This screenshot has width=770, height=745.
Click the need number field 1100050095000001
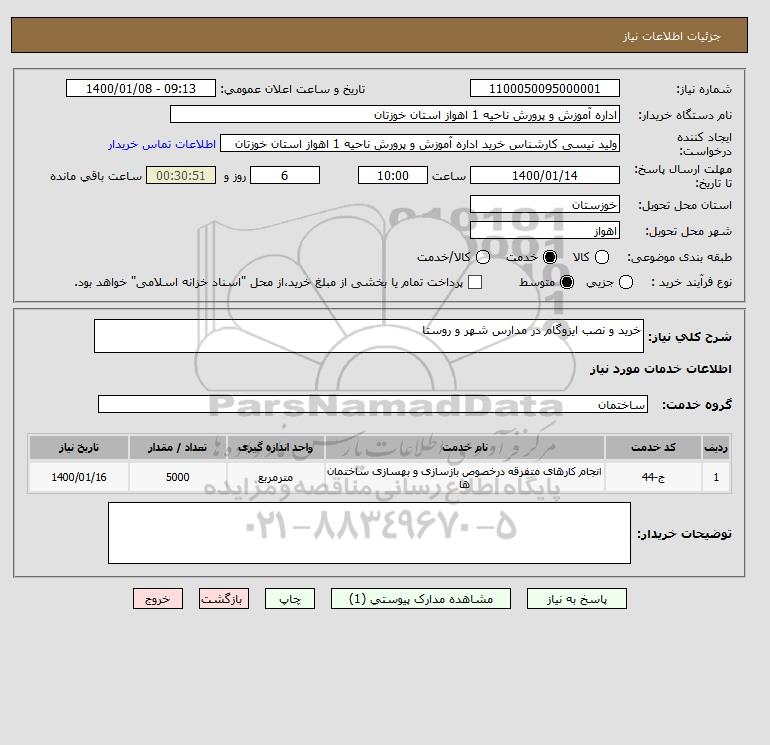coord(545,88)
